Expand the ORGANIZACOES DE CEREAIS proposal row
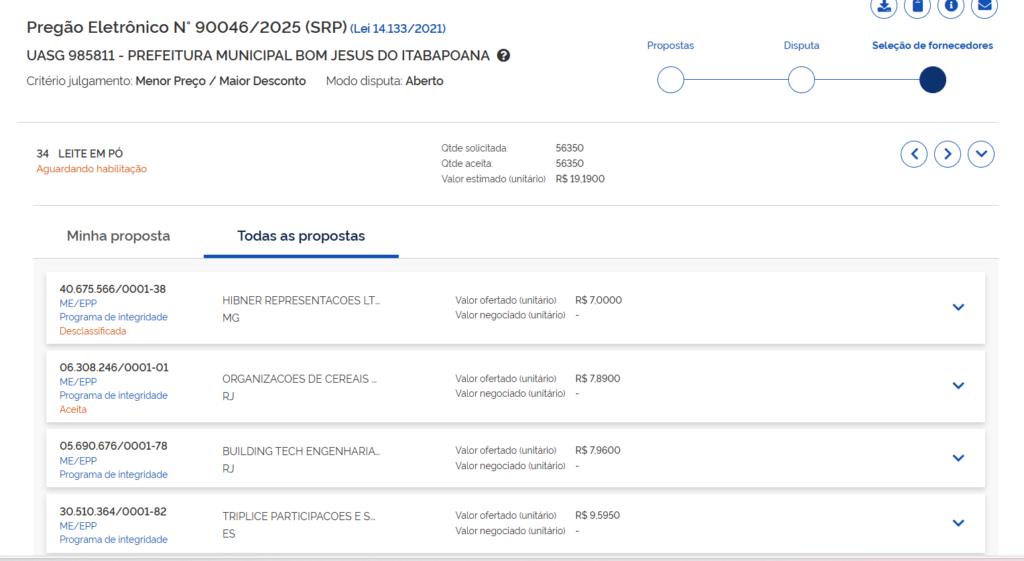The image size is (1024, 561). (958, 385)
